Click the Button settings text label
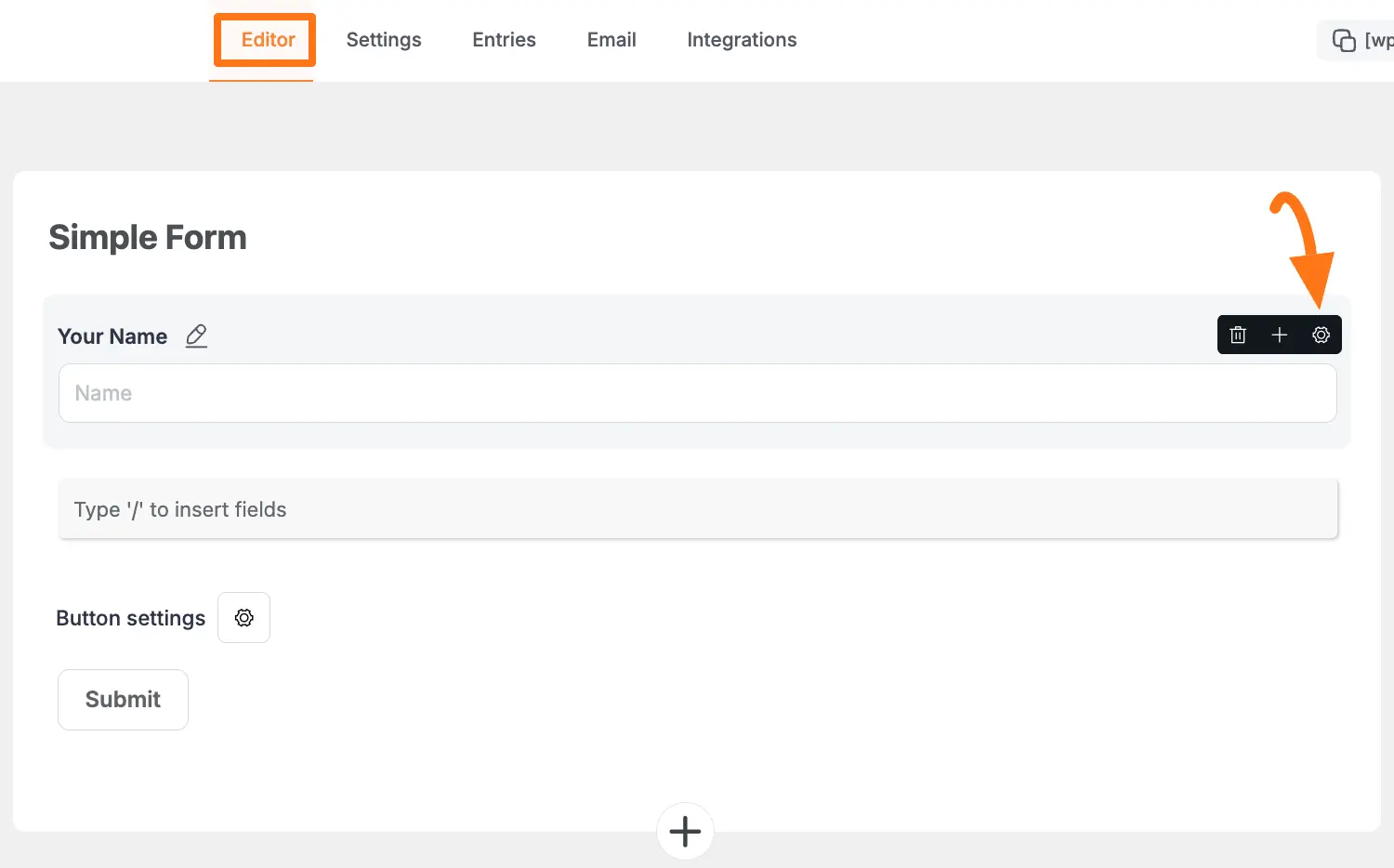Image resolution: width=1394 pixels, height=868 pixels. point(130,618)
